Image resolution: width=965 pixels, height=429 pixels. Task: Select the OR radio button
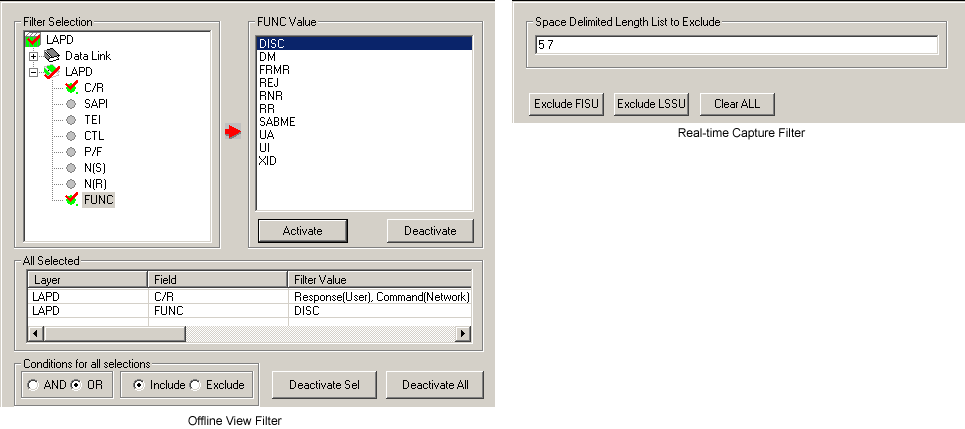tap(76, 385)
